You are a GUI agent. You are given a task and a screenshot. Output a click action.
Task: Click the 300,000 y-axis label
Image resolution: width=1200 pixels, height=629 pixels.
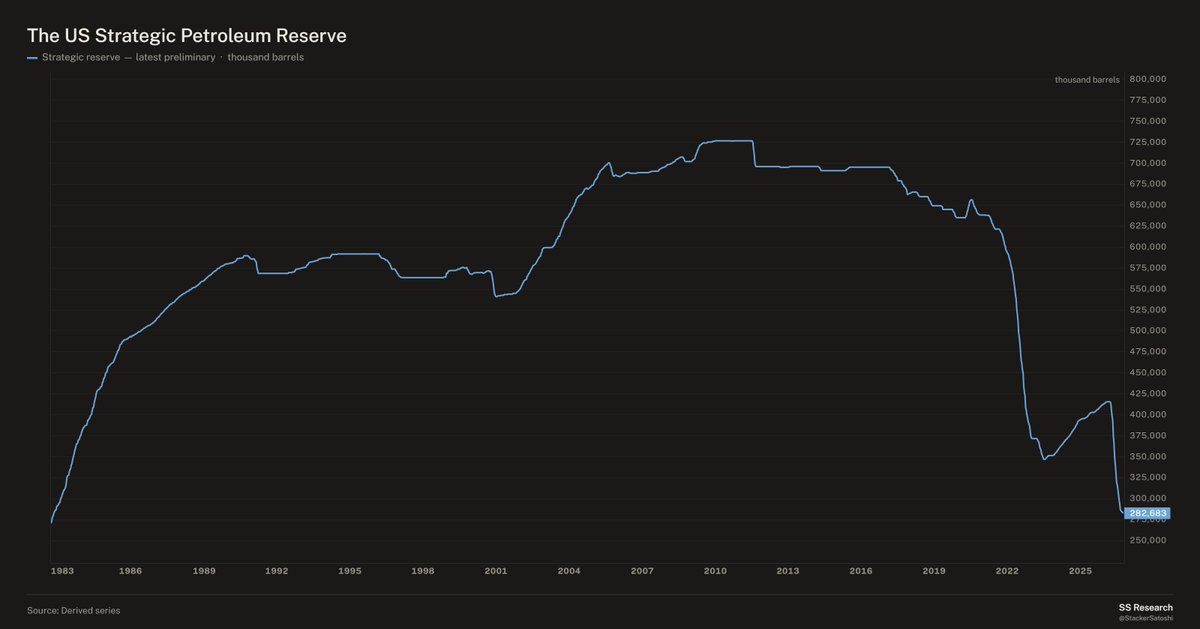1148,499
